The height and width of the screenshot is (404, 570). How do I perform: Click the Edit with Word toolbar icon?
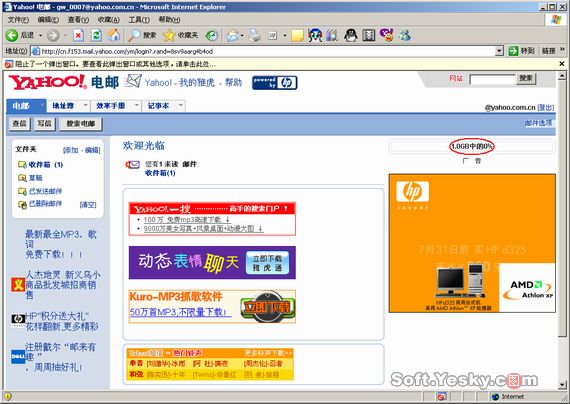point(273,35)
